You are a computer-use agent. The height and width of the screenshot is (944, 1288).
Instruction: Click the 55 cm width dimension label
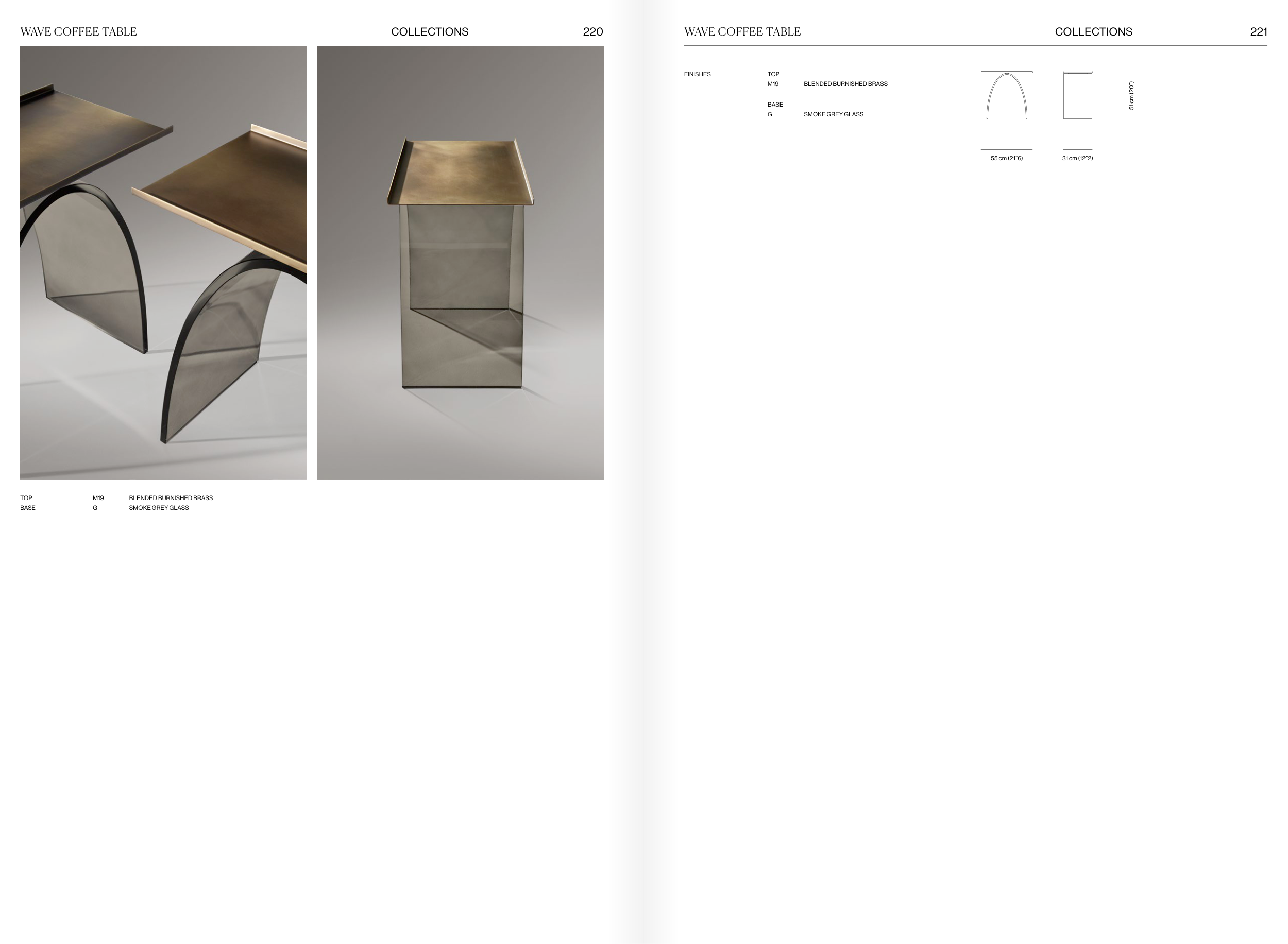[x=1006, y=158]
